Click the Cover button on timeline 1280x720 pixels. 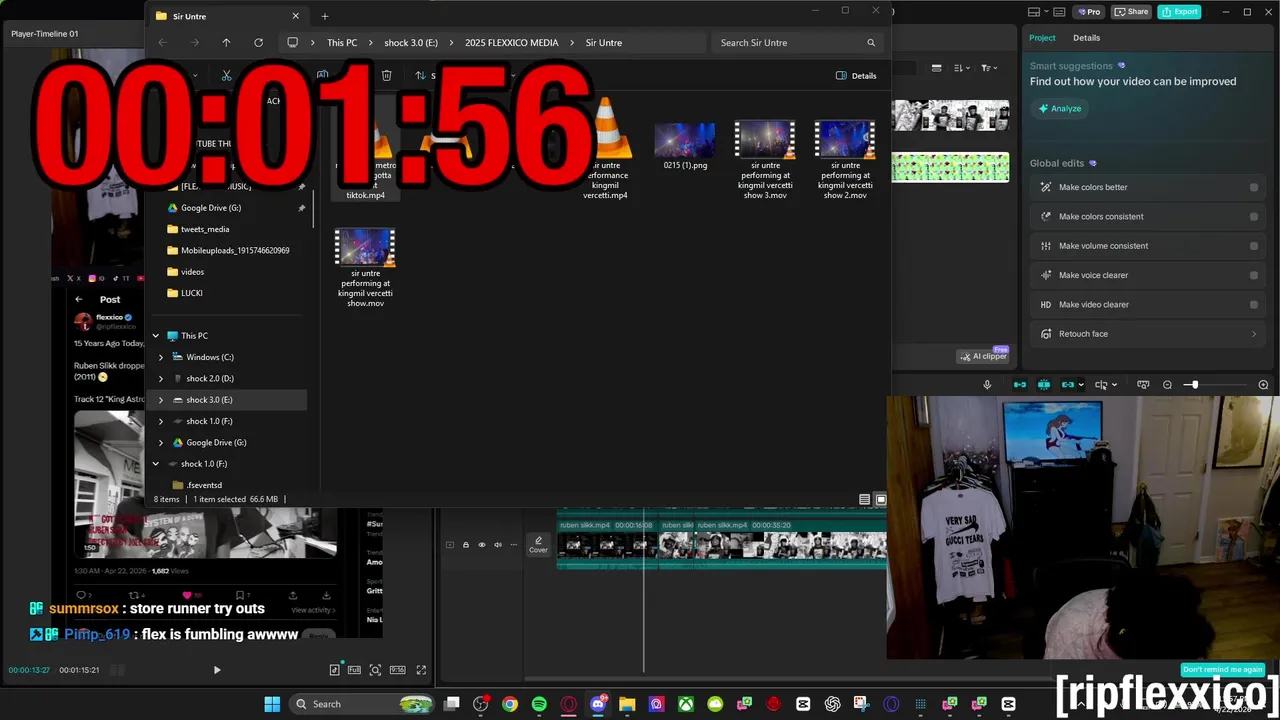[x=538, y=545]
